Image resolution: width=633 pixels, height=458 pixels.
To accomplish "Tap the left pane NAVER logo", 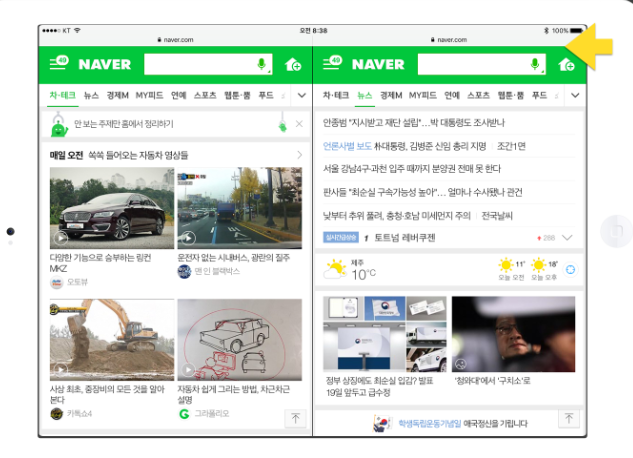I will (x=105, y=64).
